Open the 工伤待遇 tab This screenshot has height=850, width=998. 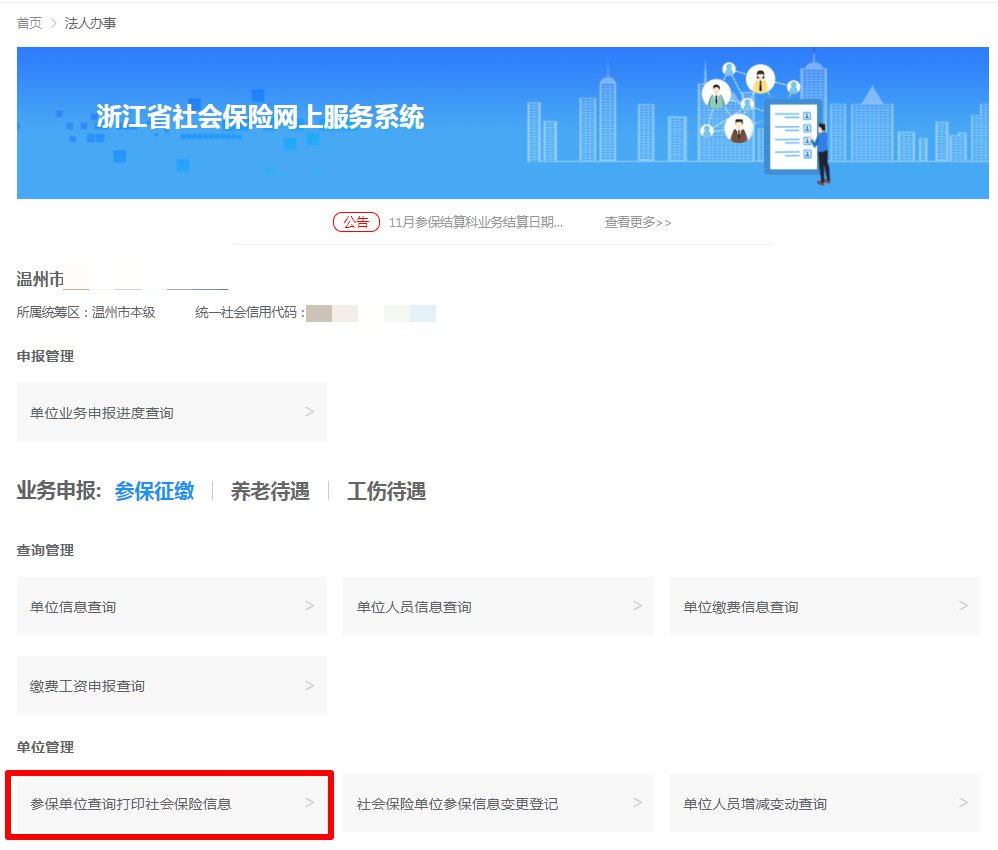pos(386,491)
